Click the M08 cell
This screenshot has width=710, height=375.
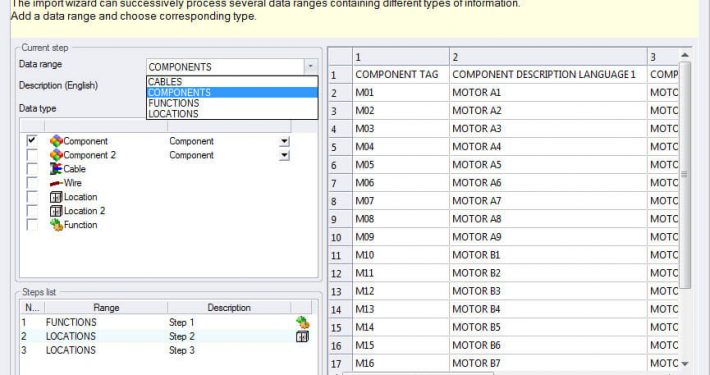tap(401, 219)
